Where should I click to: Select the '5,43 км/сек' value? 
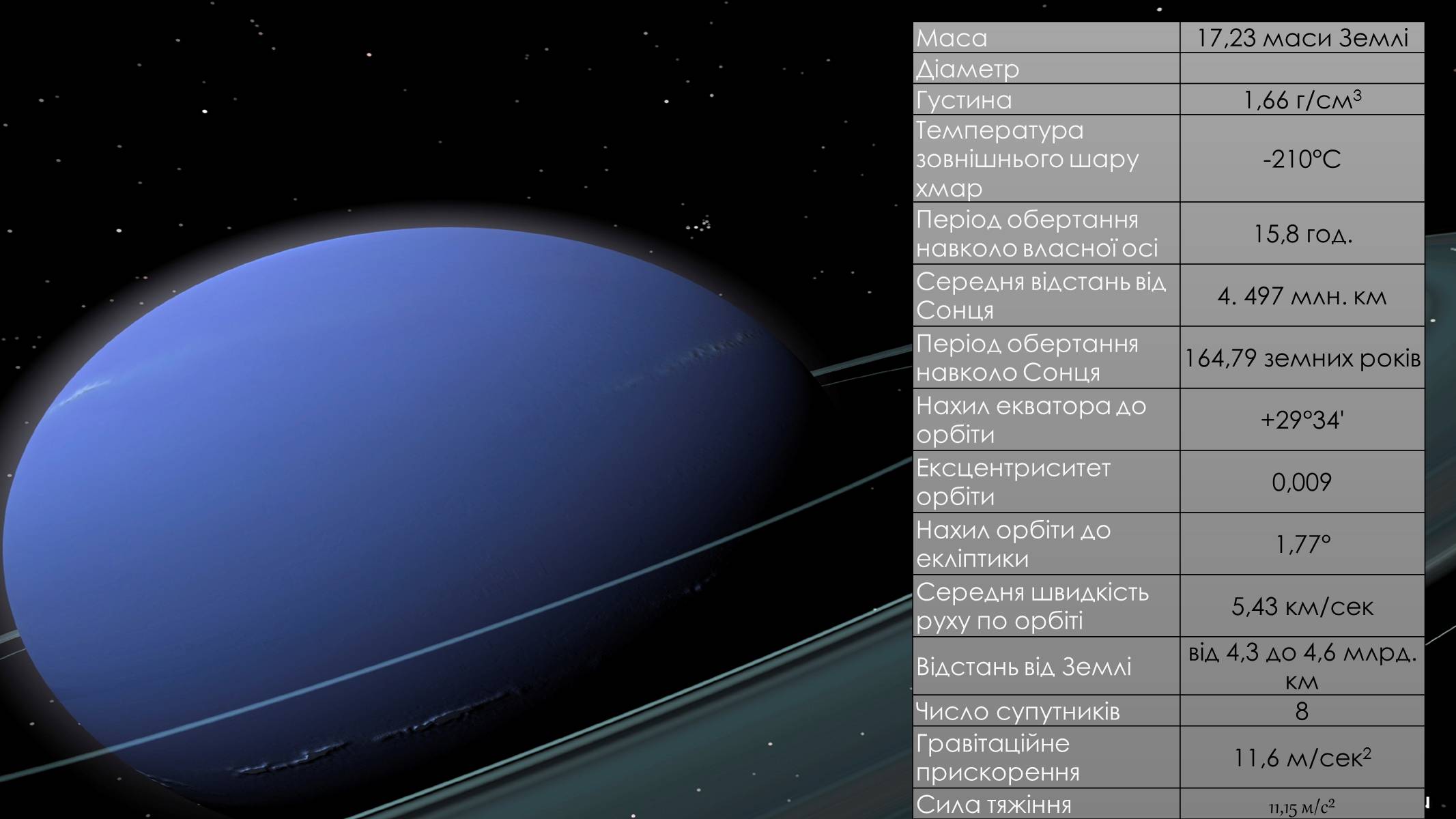pyautogui.click(x=1302, y=606)
